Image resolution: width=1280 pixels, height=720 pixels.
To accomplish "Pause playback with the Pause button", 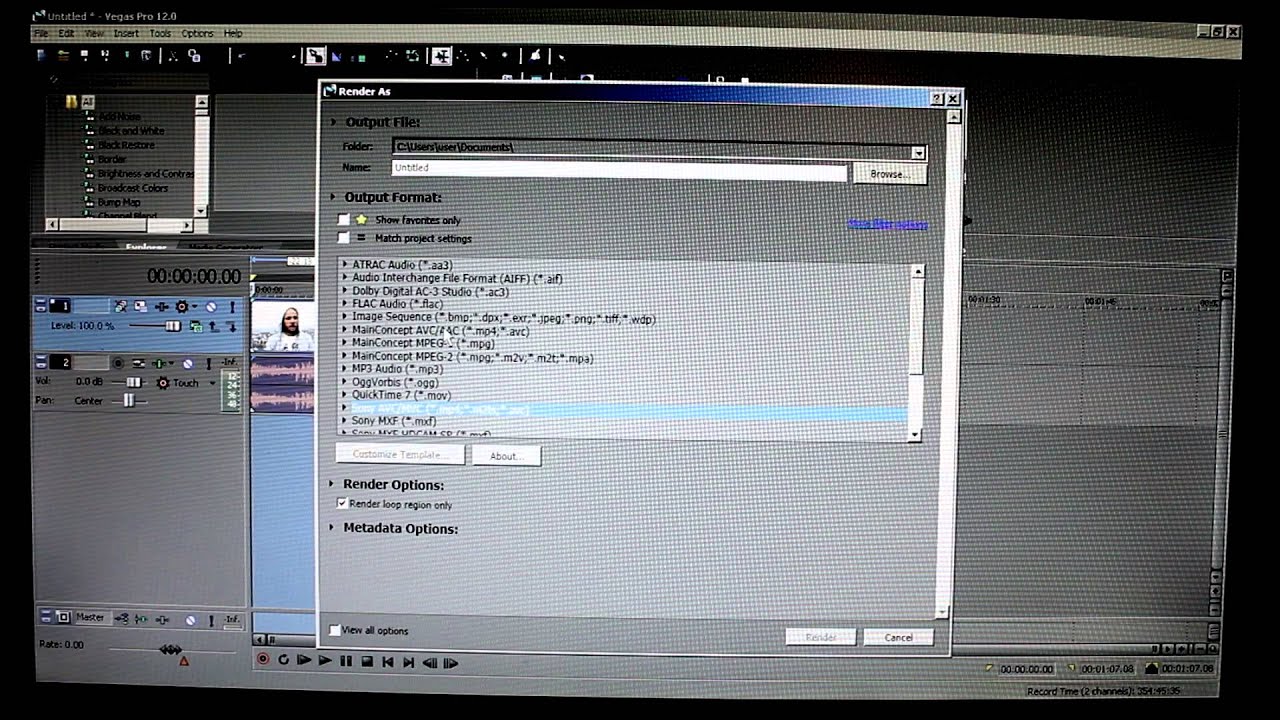I will pyautogui.click(x=346, y=661).
